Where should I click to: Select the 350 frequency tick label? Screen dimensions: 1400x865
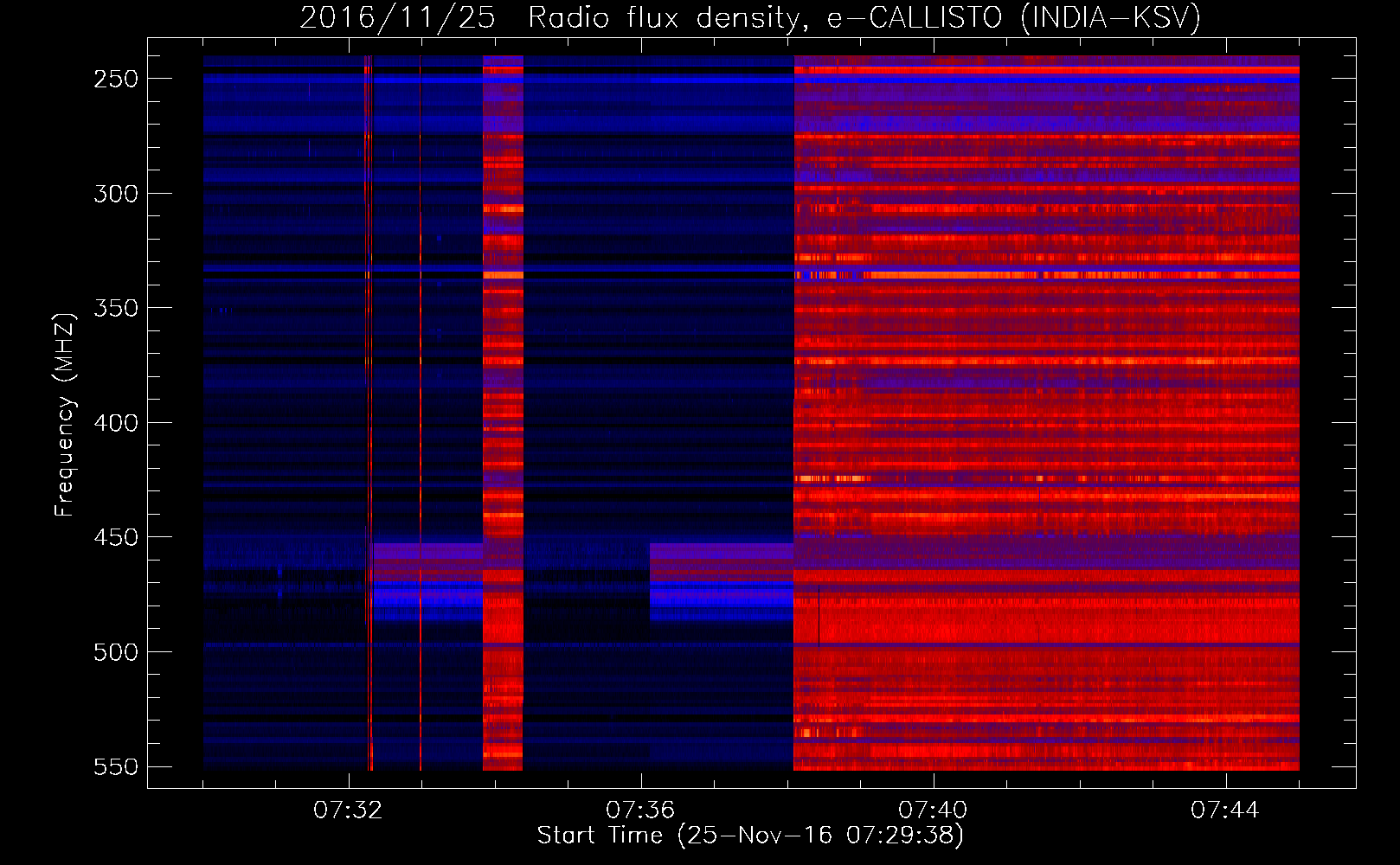[x=116, y=308]
